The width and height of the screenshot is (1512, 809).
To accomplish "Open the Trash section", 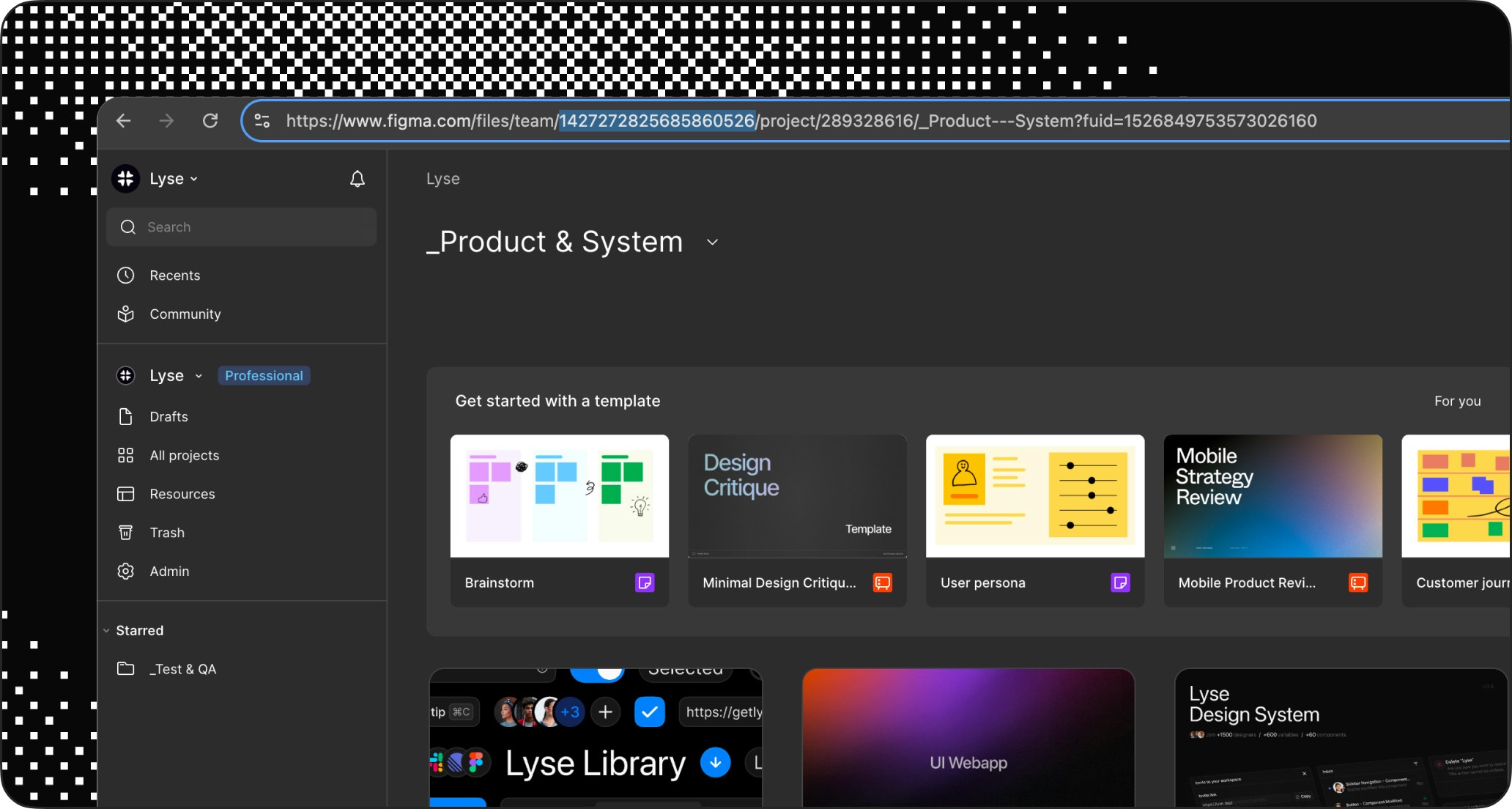I will coord(167,533).
